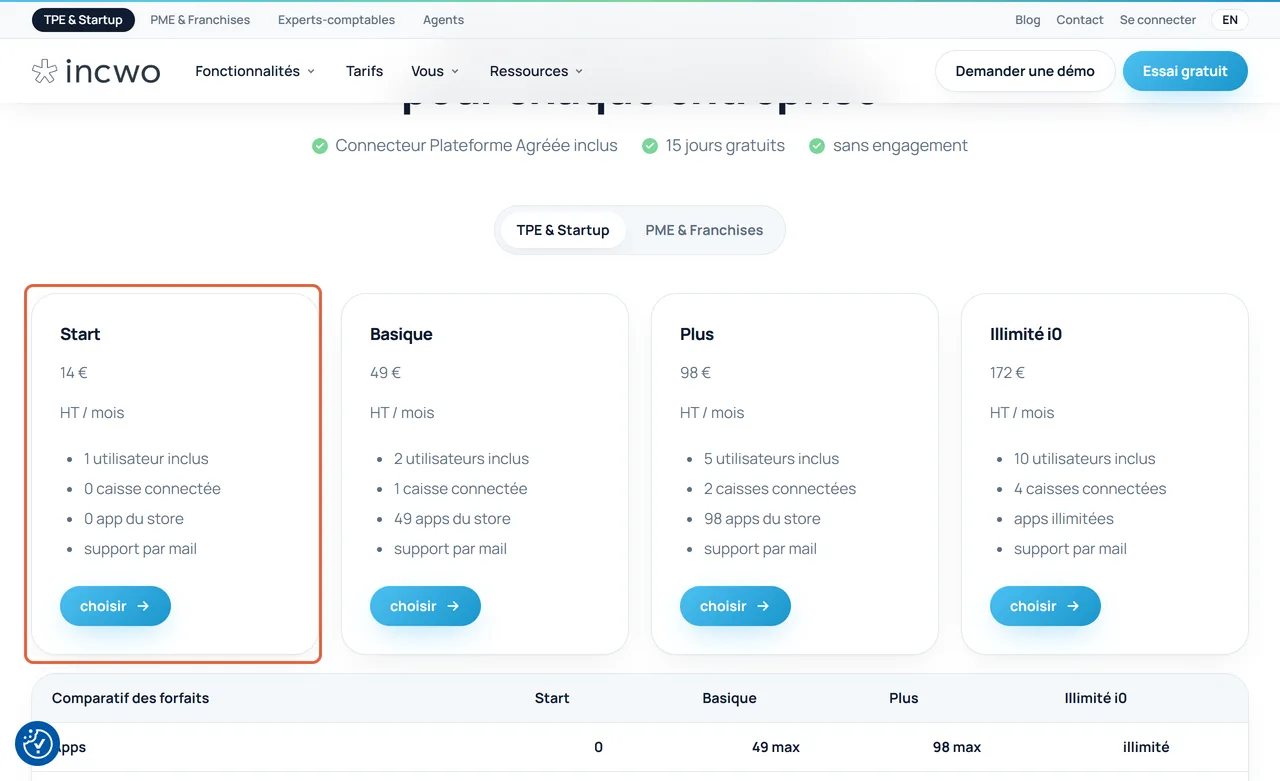Click "98 max" in the Apps row
The image size is (1280, 781).
(957, 747)
